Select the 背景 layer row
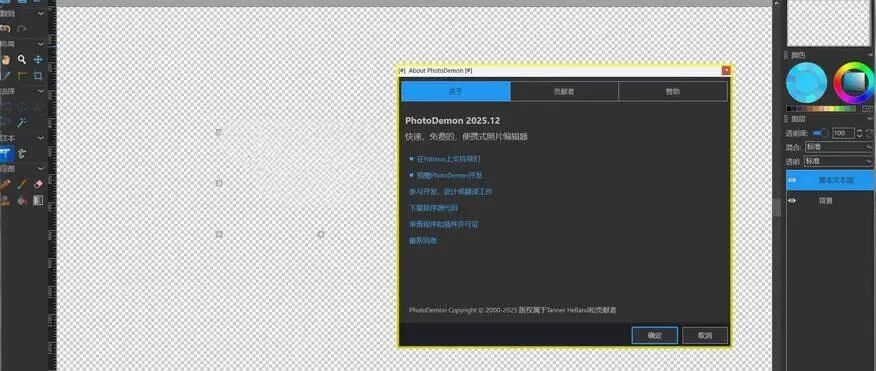The image size is (876, 371). [x=830, y=201]
